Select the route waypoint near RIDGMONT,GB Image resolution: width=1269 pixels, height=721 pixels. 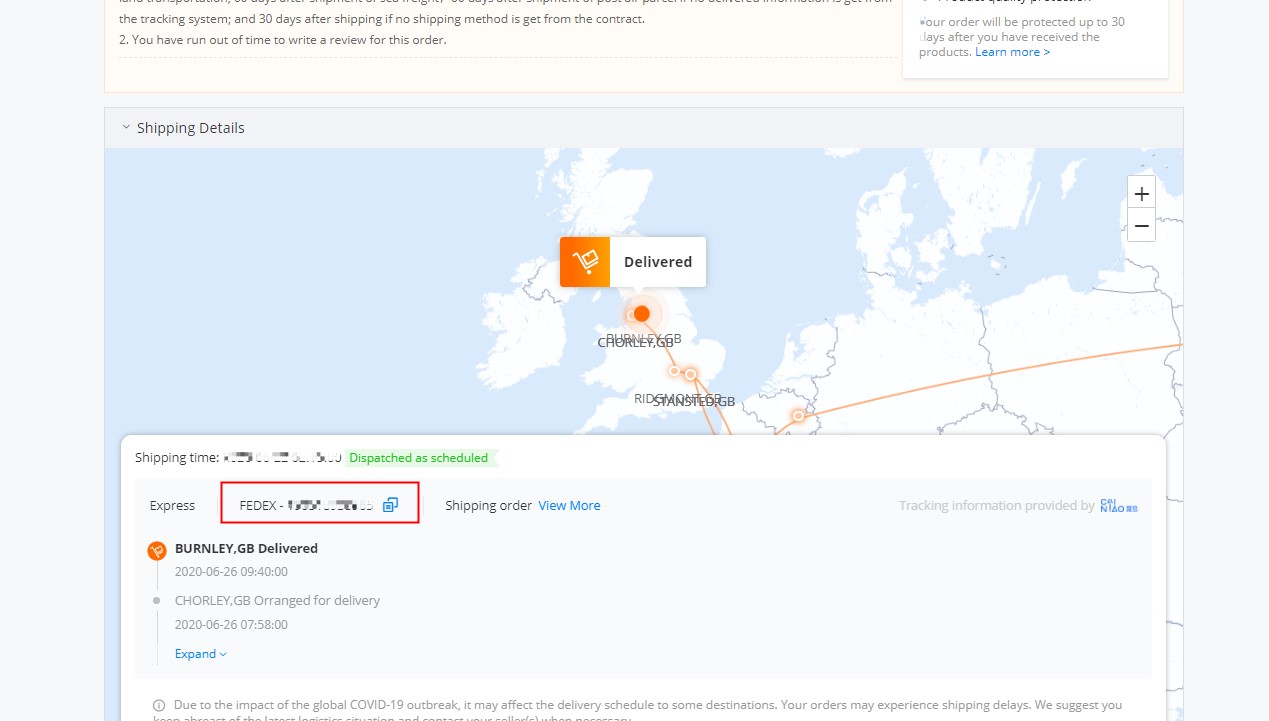675,371
